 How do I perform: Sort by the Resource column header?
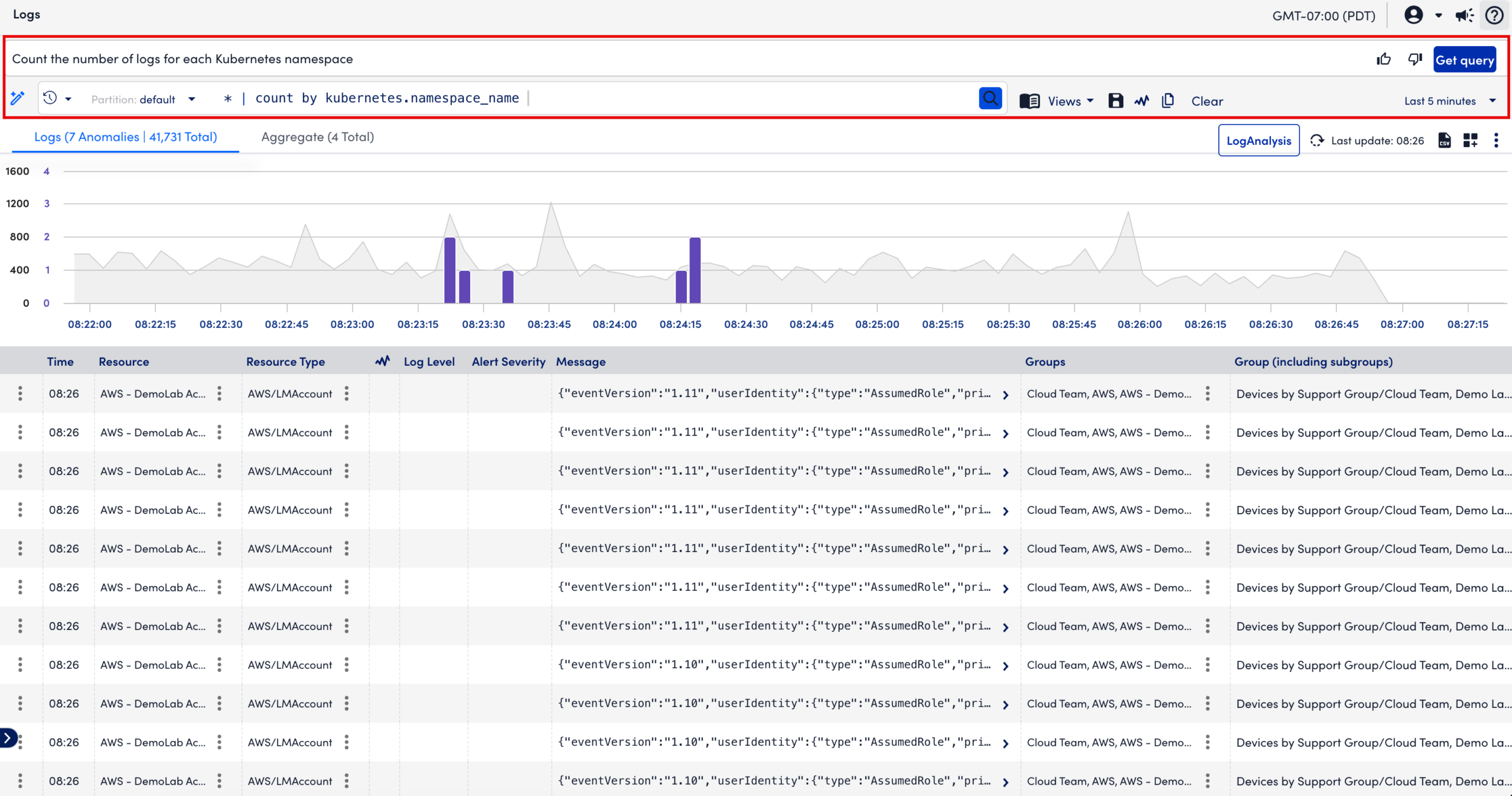click(123, 362)
